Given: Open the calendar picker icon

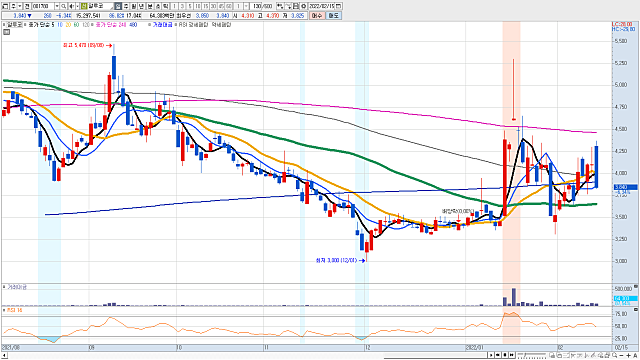Looking at the screenshot, I should tap(339, 6).
